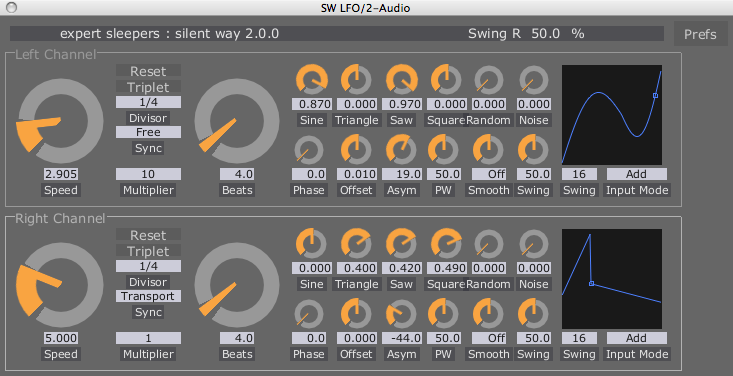Click the Left Channel Phase knob
The width and height of the screenshot is (733, 376).
(309, 150)
